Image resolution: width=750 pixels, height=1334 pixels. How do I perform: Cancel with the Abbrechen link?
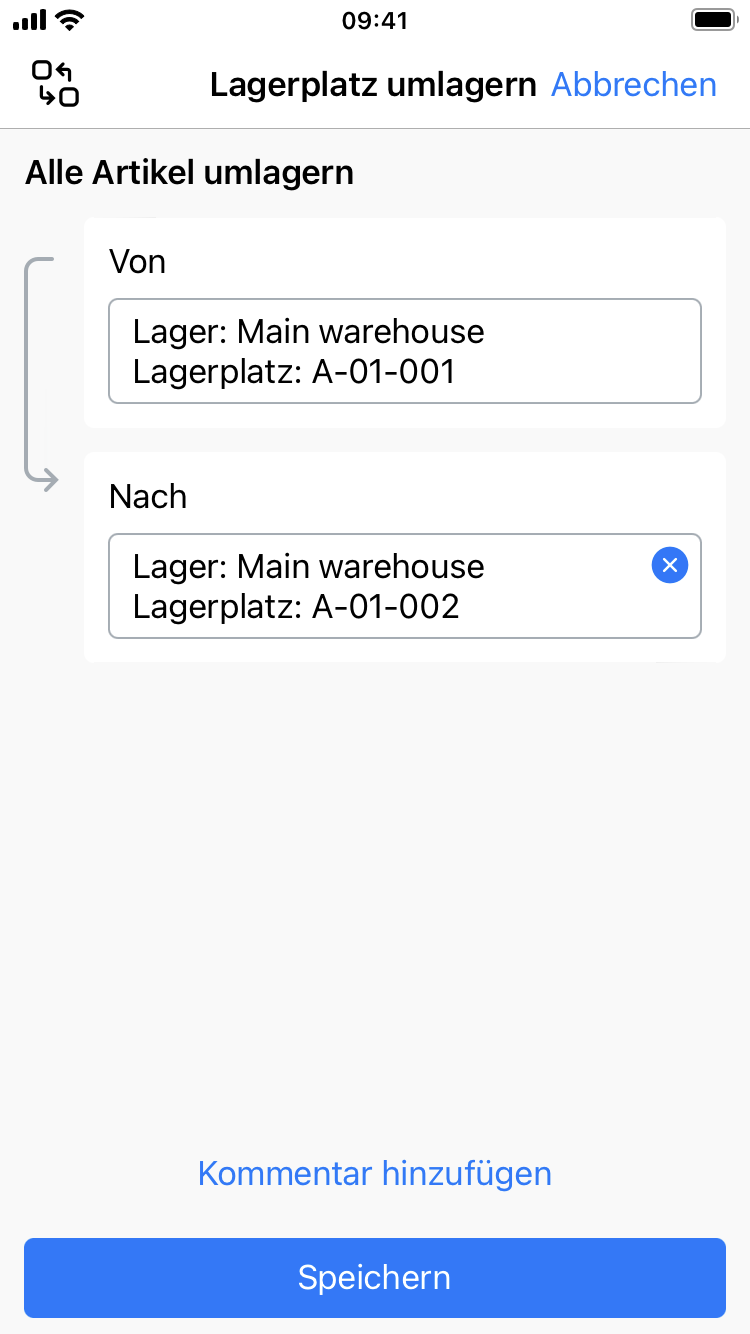[x=634, y=85]
